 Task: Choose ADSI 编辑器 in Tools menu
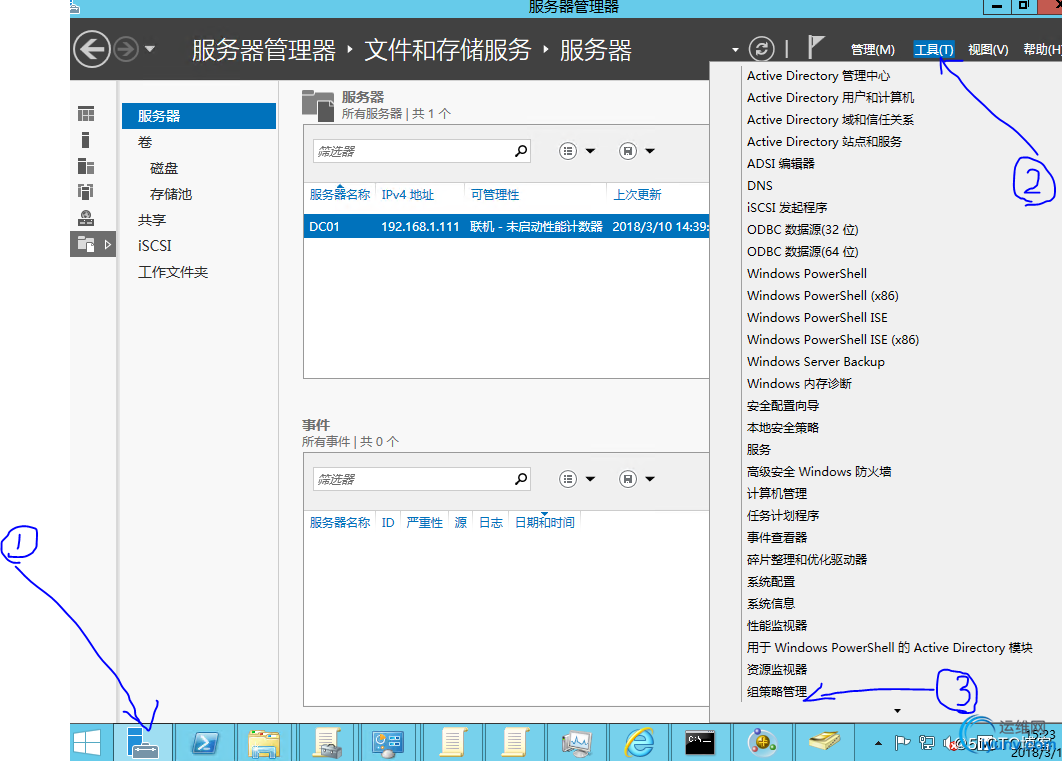pos(780,164)
